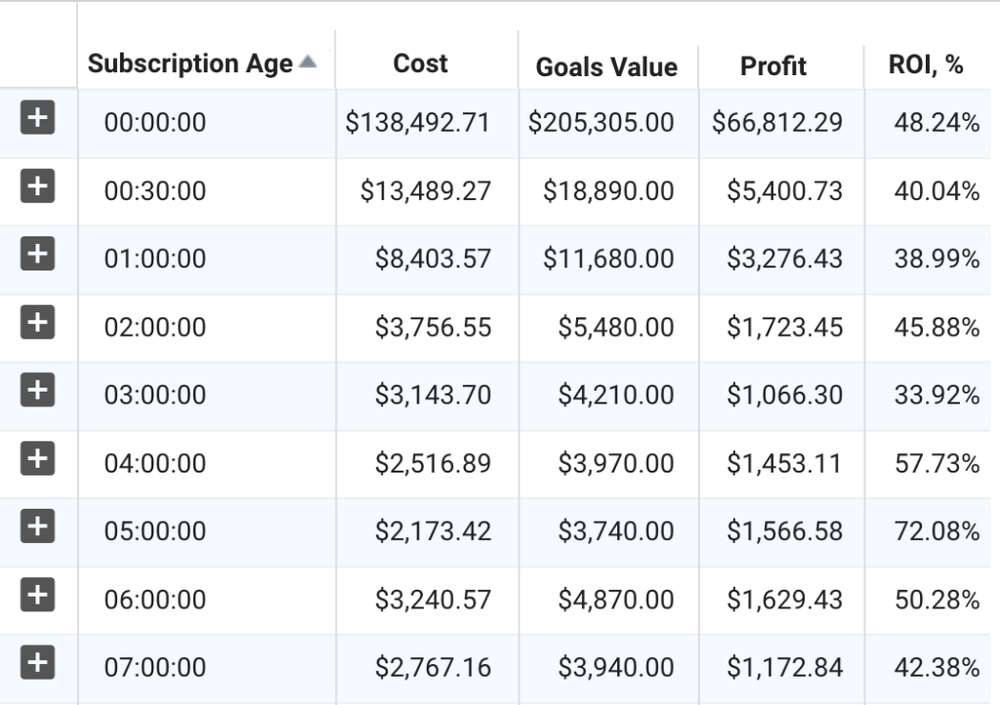Click the 72.08% ROI cell
Image resolution: width=1000 pixels, height=705 pixels.
(936, 531)
